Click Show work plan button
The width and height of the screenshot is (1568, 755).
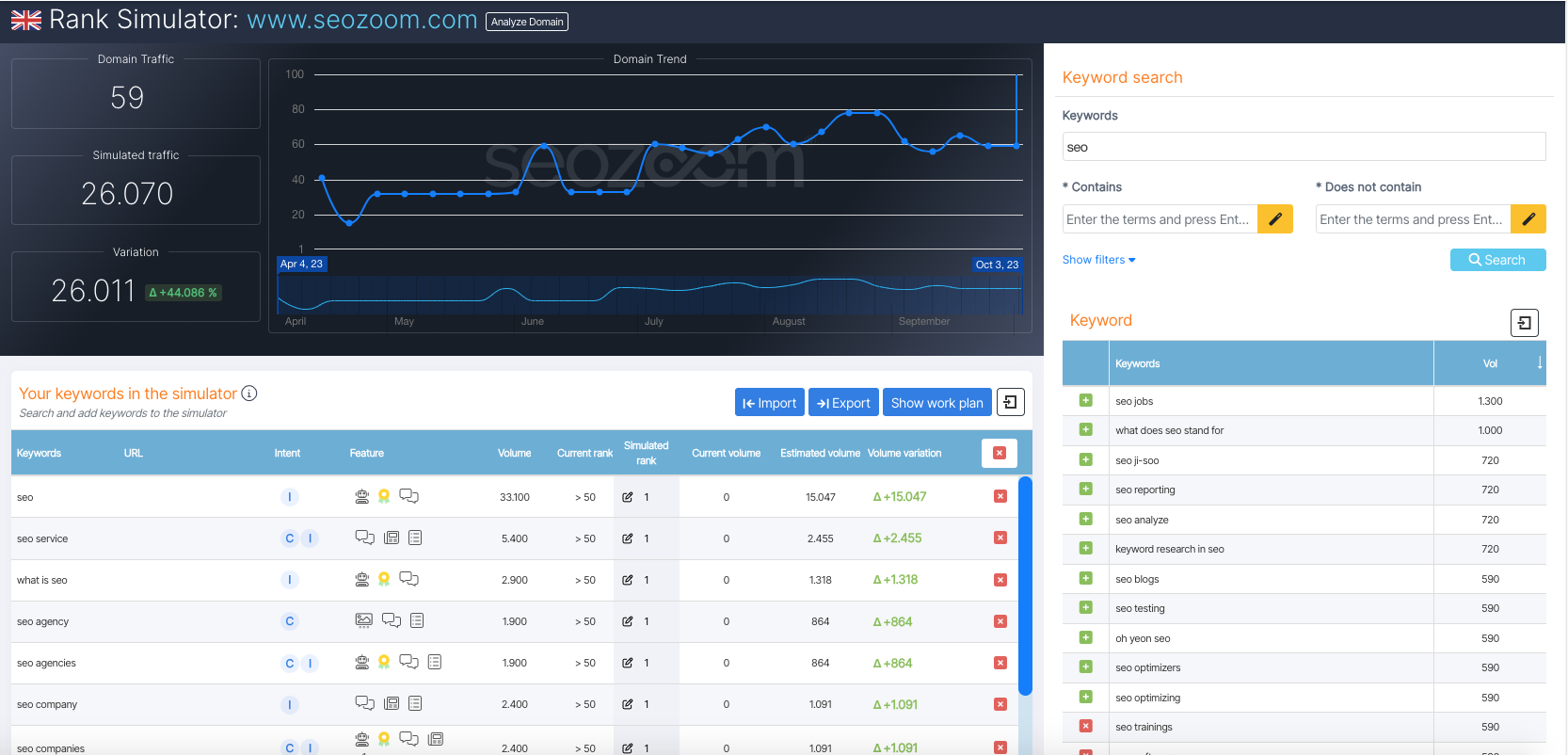click(937, 402)
